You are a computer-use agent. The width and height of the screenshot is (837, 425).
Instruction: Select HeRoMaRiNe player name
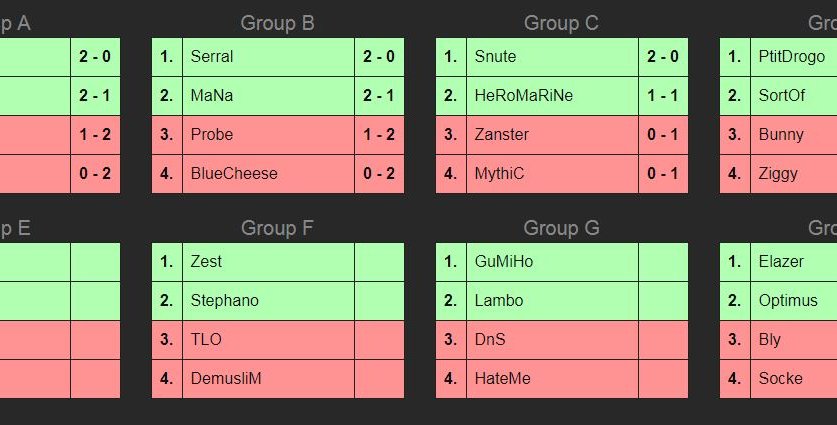pos(524,96)
